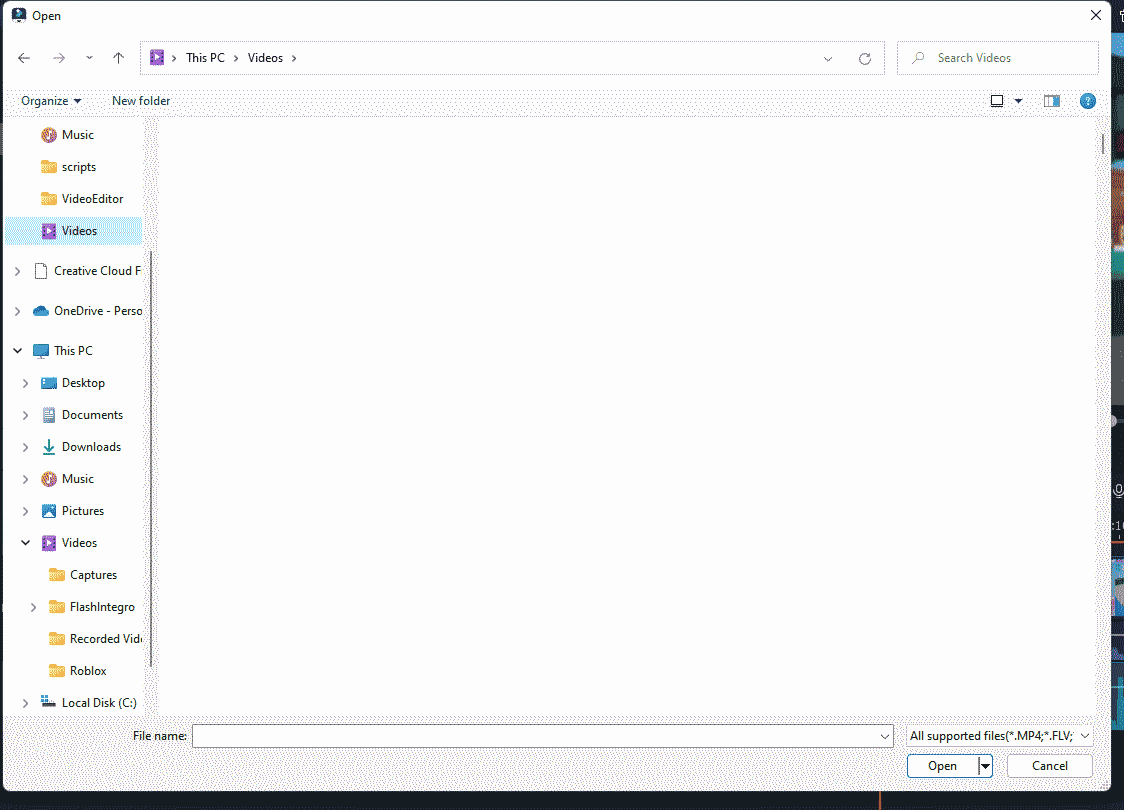Expand the Desktop tree node
1124x810 pixels.
click(26, 383)
